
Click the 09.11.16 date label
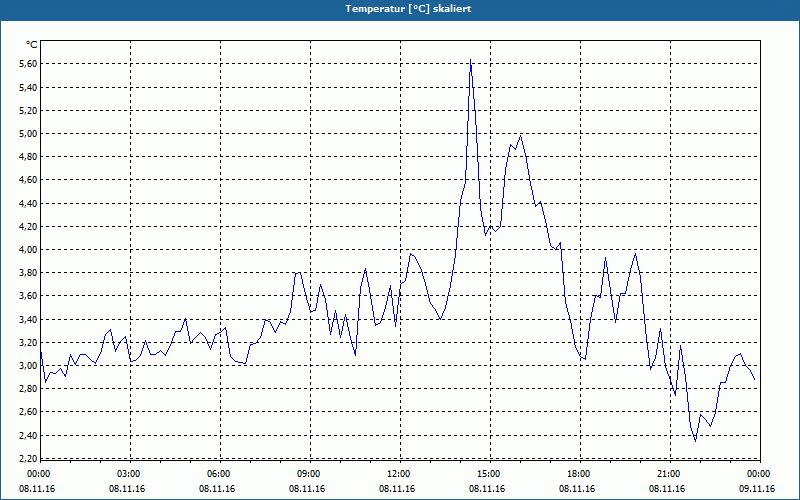(x=757, y=489)
